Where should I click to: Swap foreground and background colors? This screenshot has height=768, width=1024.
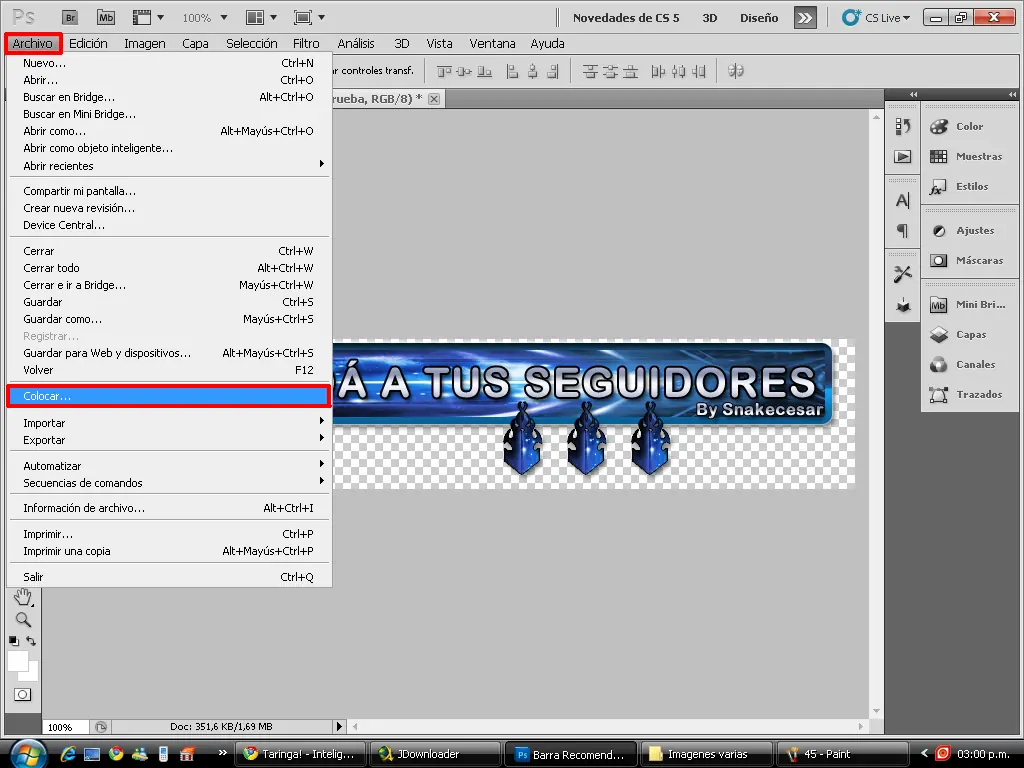[x=31, y=641]
